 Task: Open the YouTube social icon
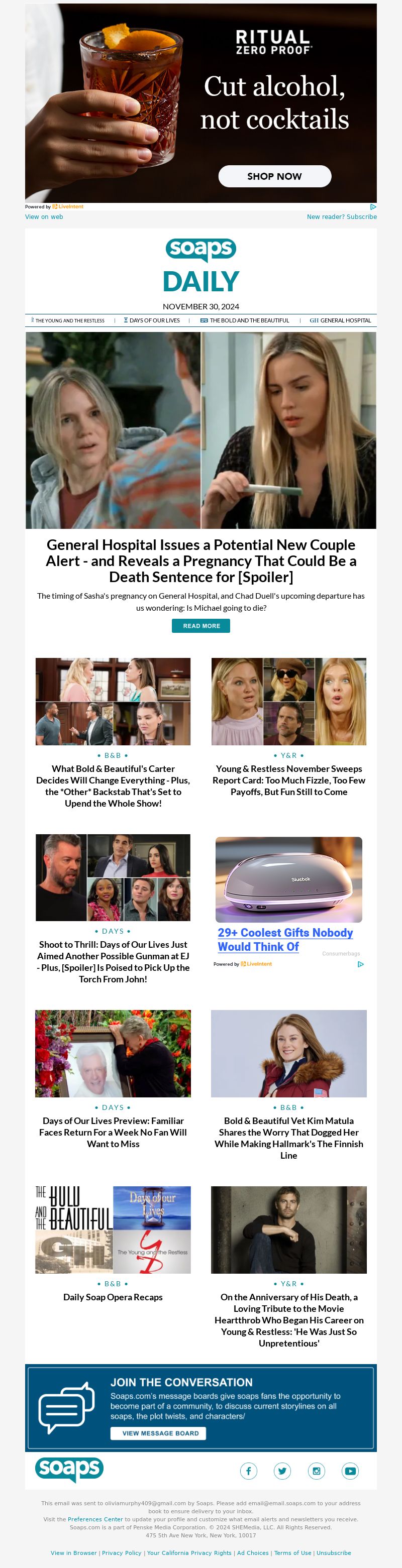(x=350, y=1471)
